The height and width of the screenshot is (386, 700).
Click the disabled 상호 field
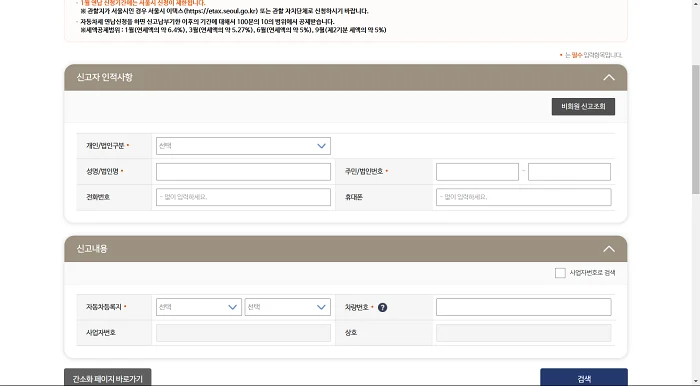524,333
